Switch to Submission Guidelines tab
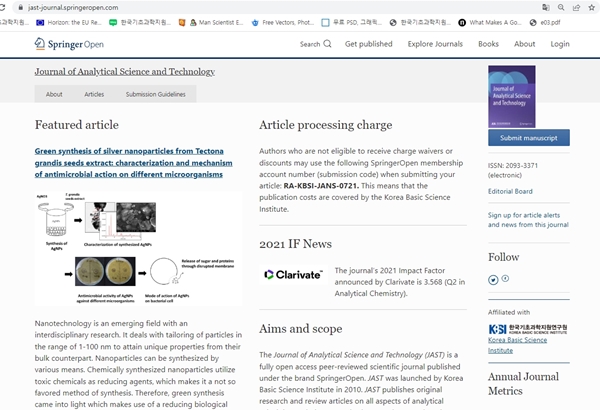Viewport: 600px width, 410px height. click(x=155, y=94)
